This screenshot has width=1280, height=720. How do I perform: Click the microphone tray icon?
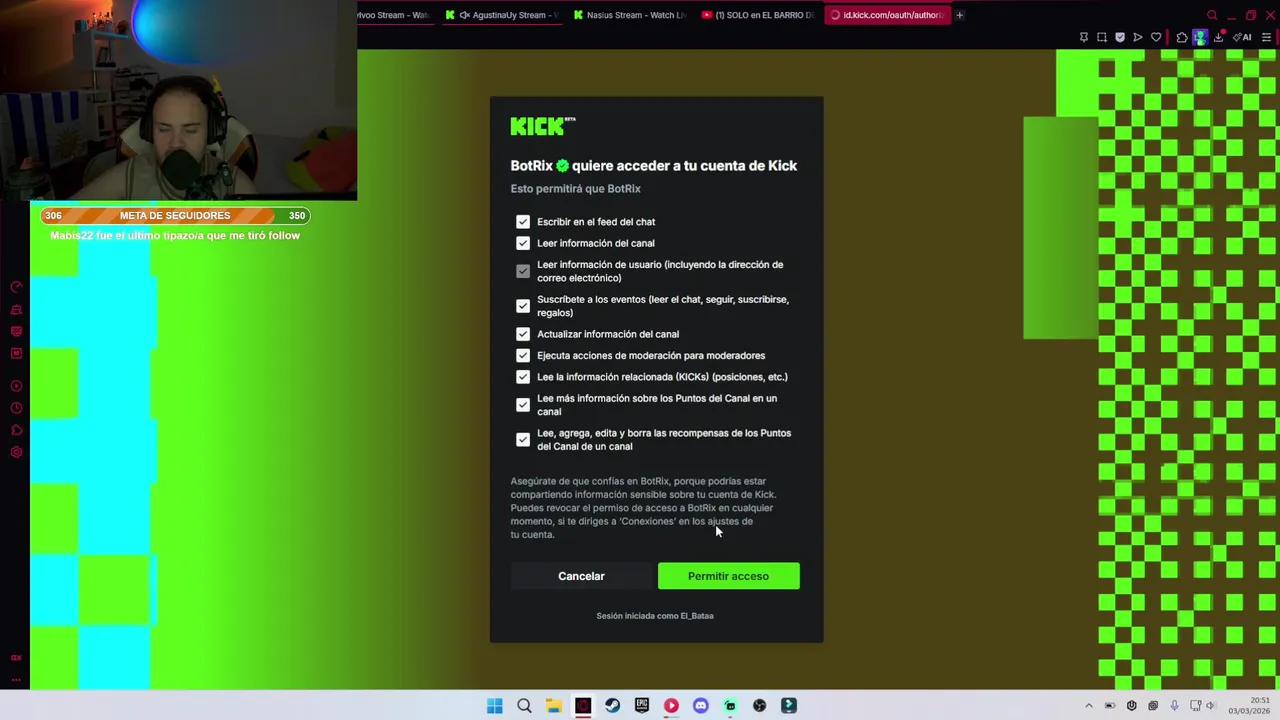[x=1174, y=706]
